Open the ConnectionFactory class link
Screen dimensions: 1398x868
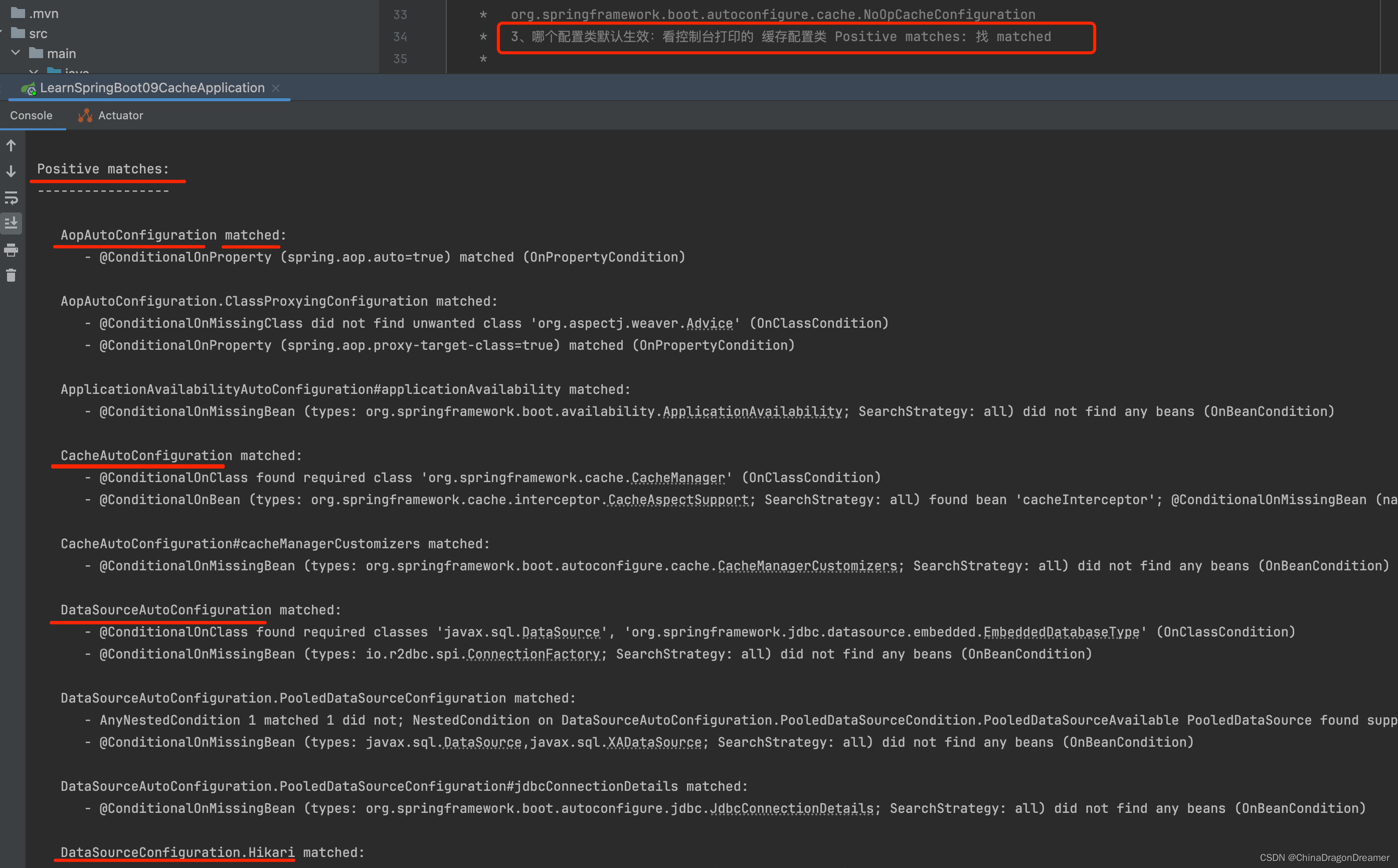534,654
